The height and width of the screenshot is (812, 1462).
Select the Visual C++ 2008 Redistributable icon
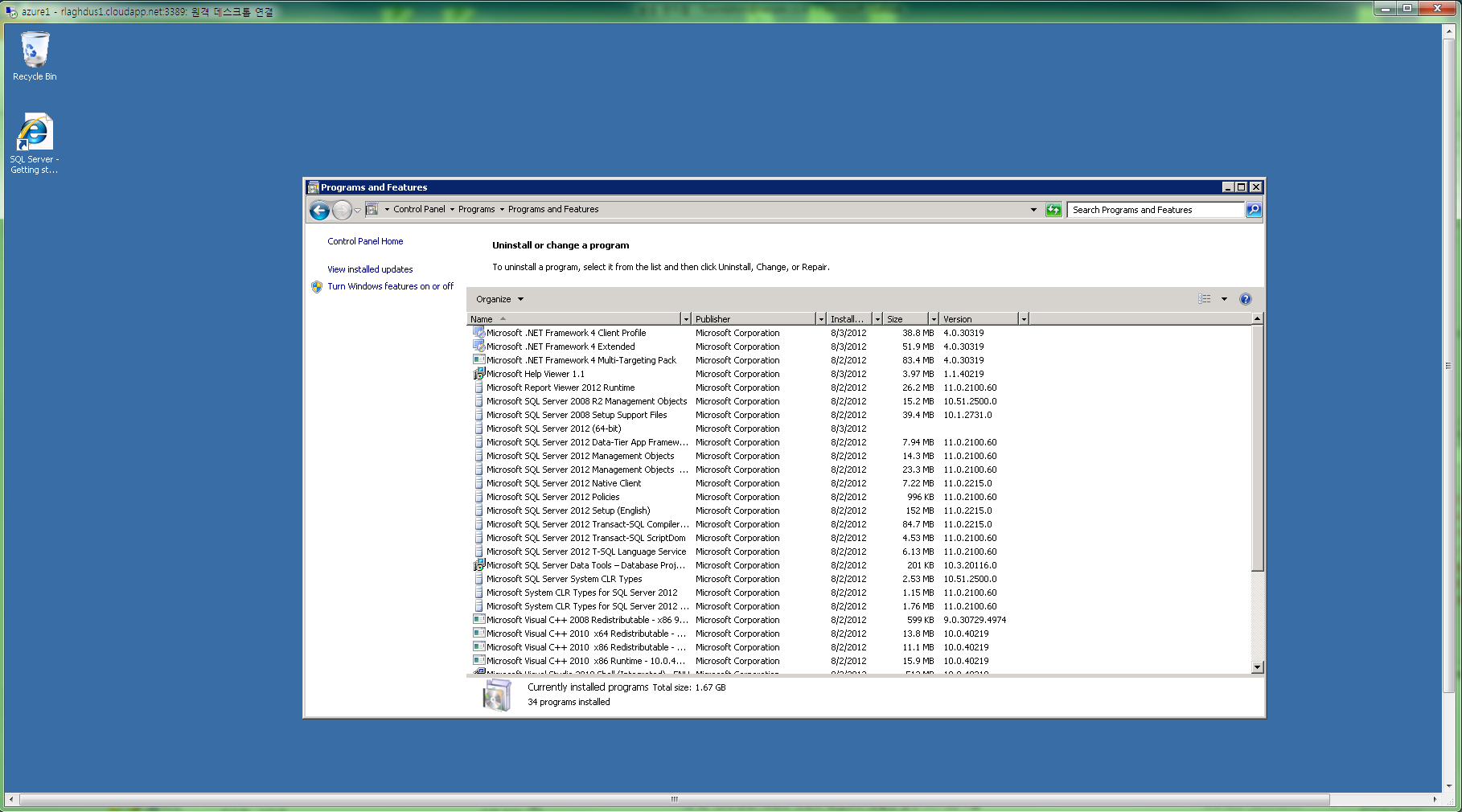[478, 620]
